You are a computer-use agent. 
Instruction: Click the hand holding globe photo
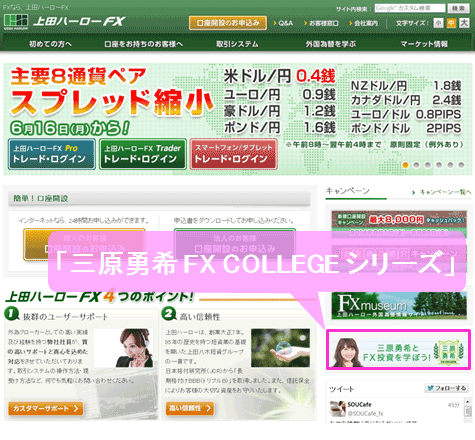(x=280, y=348)
